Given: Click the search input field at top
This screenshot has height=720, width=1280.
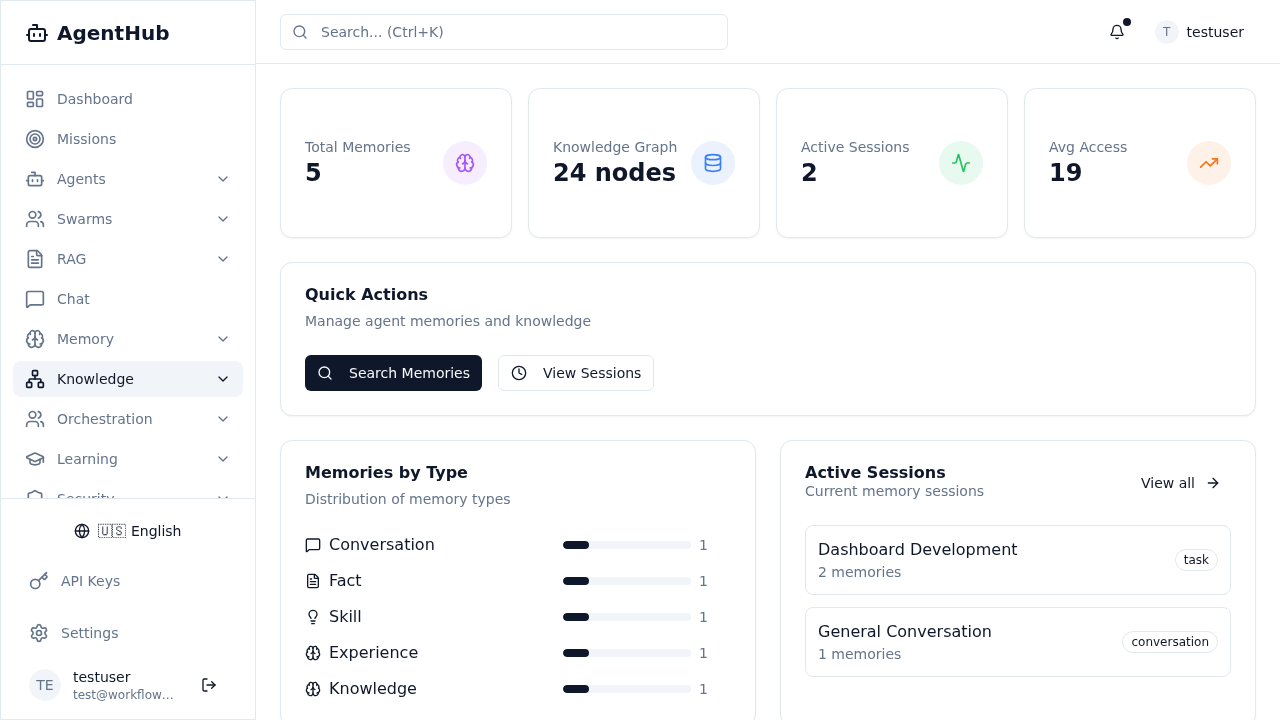Looking at the screenshot, I should coord(503,32).
